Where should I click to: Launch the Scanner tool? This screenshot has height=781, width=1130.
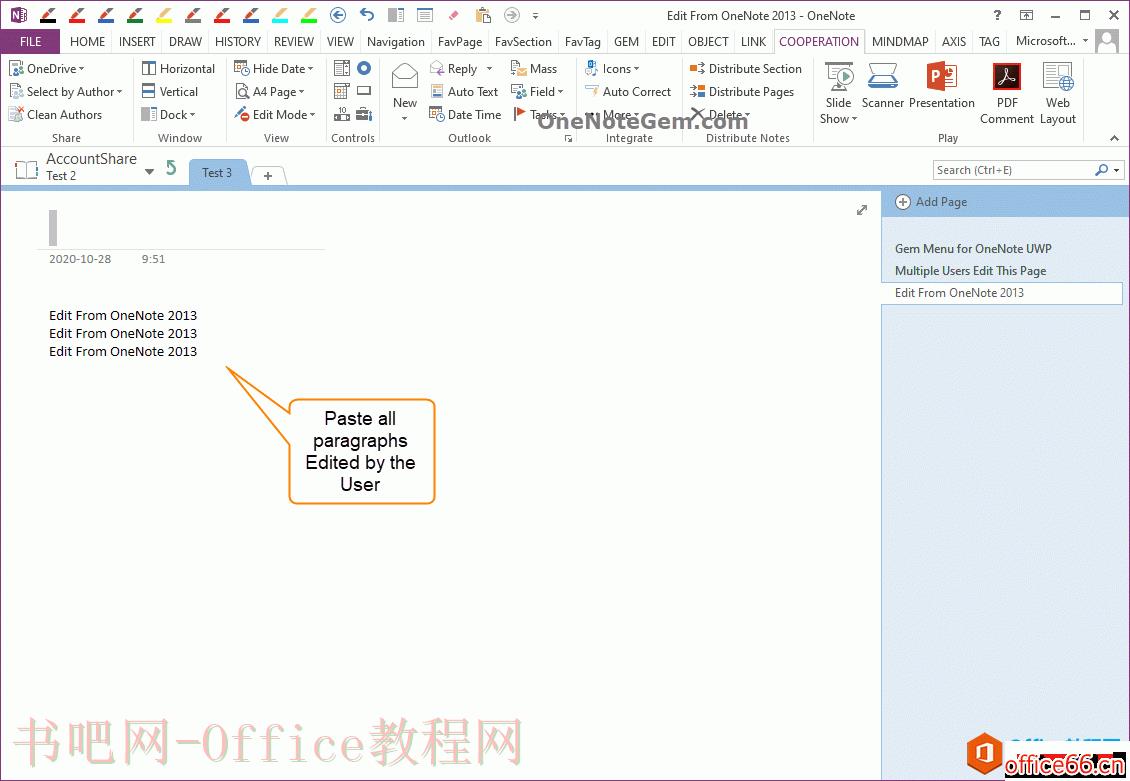point(883,86)
